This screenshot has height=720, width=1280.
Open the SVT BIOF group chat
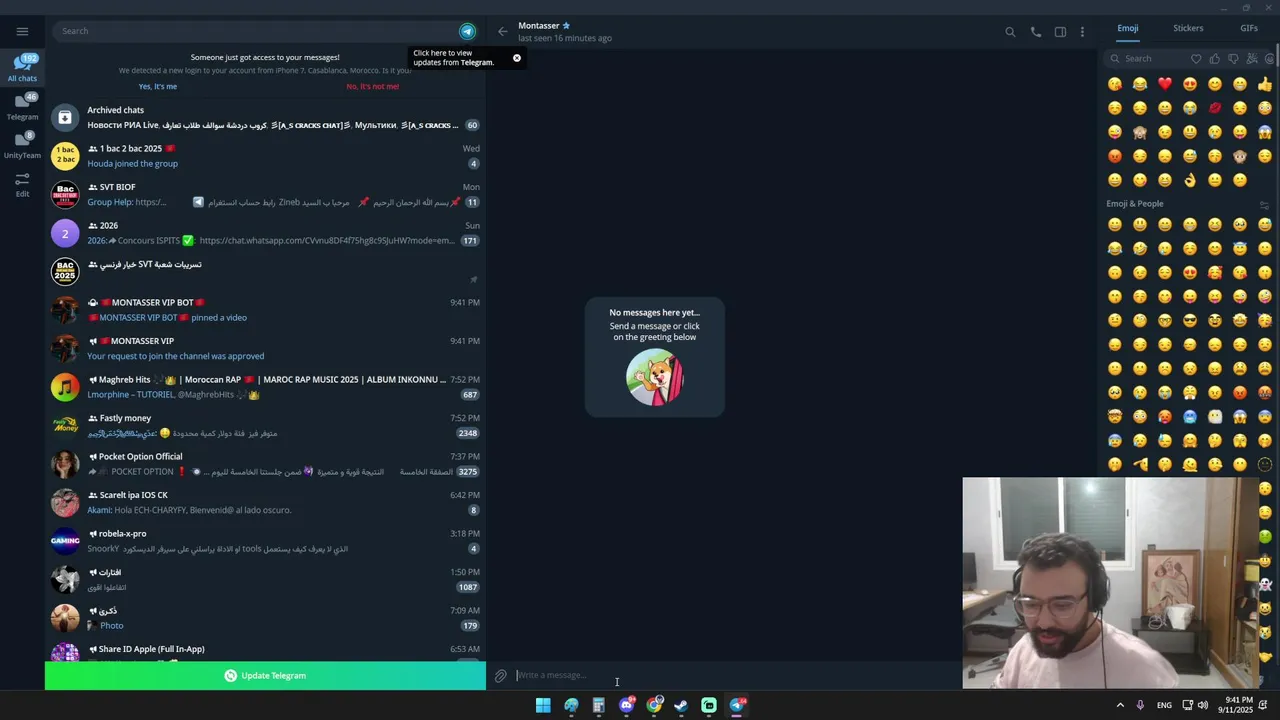[x=265, y=195]
